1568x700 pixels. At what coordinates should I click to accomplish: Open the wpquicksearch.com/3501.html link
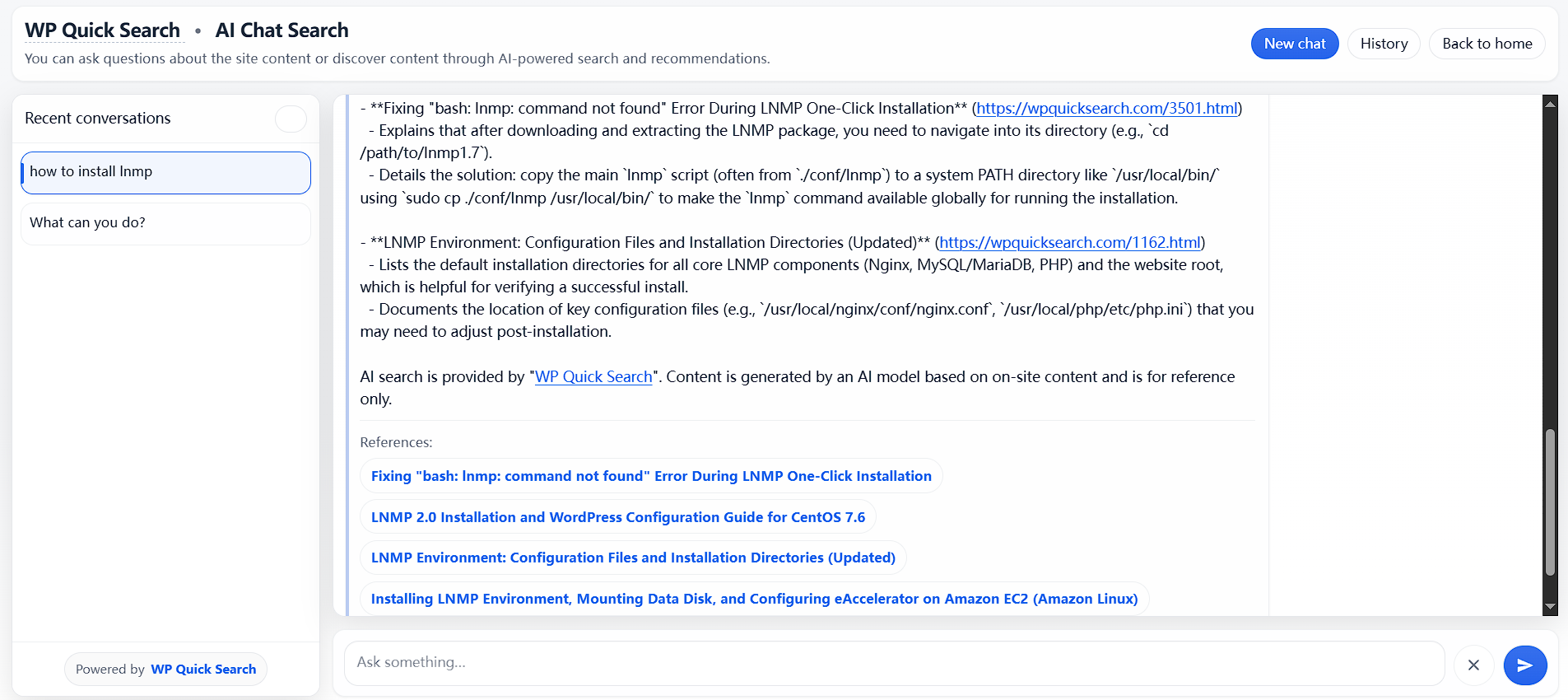[x=1106, y=109]
